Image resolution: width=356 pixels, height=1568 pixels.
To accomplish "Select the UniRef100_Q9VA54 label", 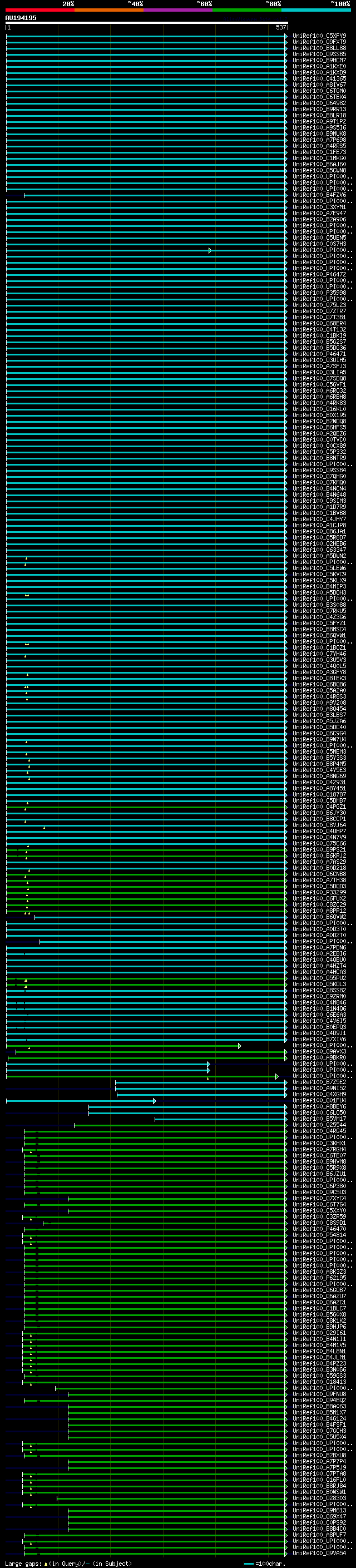I will [319, 1553].
